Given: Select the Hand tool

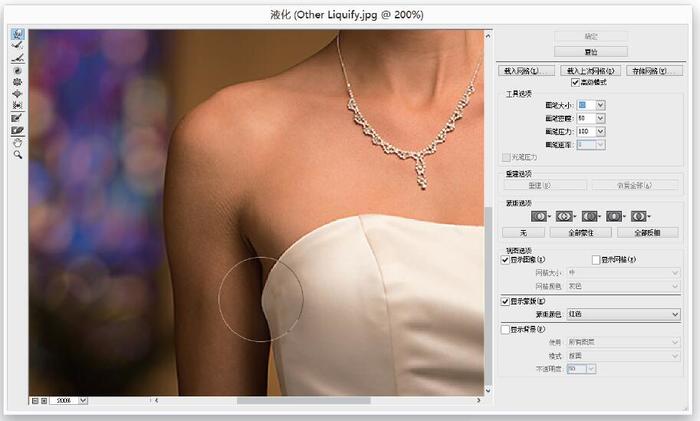Looking at the screenshot, I should 18,142.
